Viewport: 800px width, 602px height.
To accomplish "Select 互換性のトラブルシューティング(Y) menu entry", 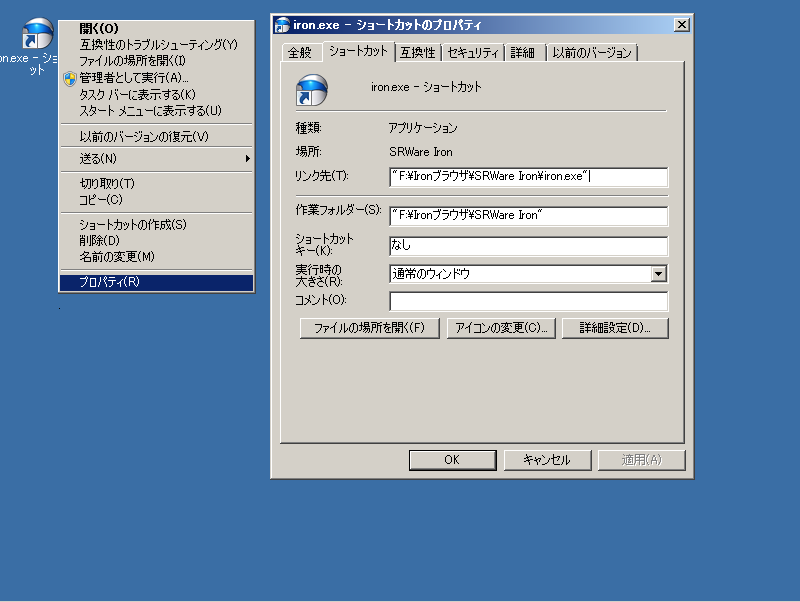I will click(157, 45).
